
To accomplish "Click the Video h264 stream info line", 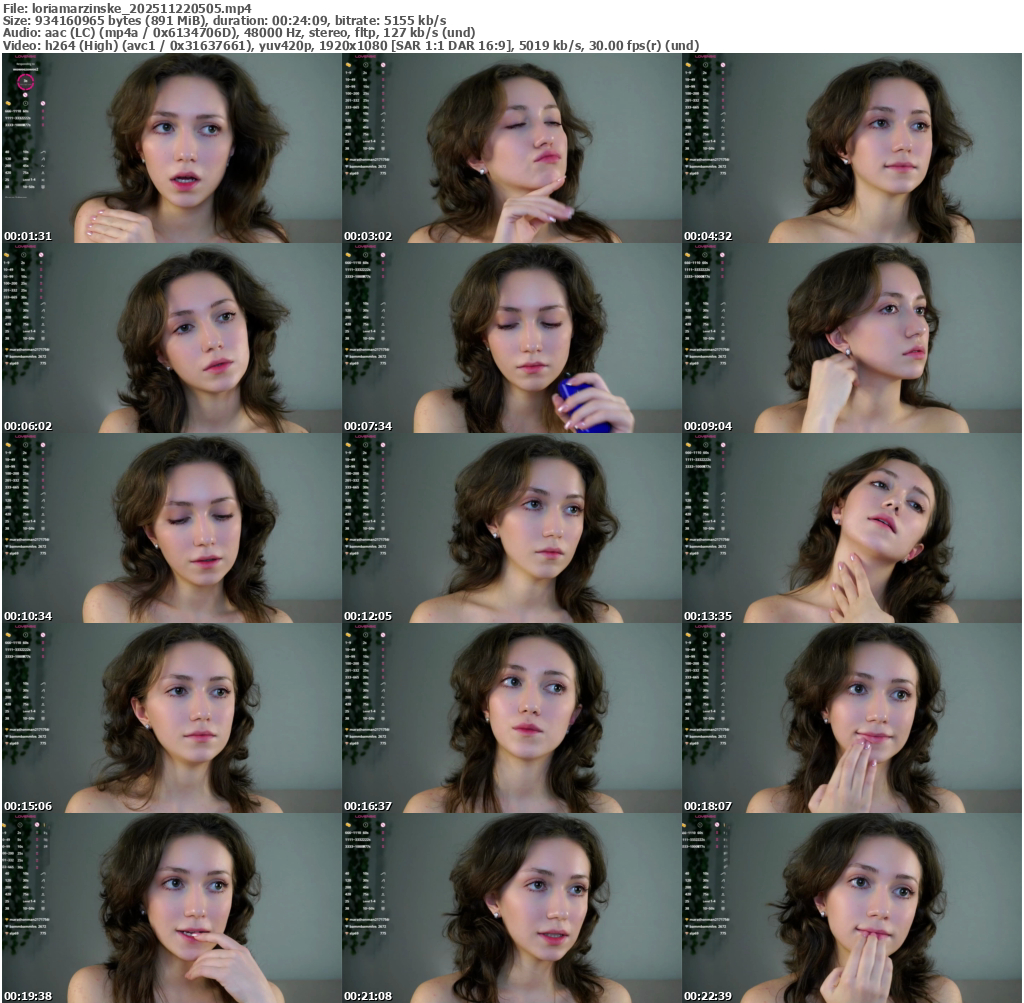I will click(351, 46).
